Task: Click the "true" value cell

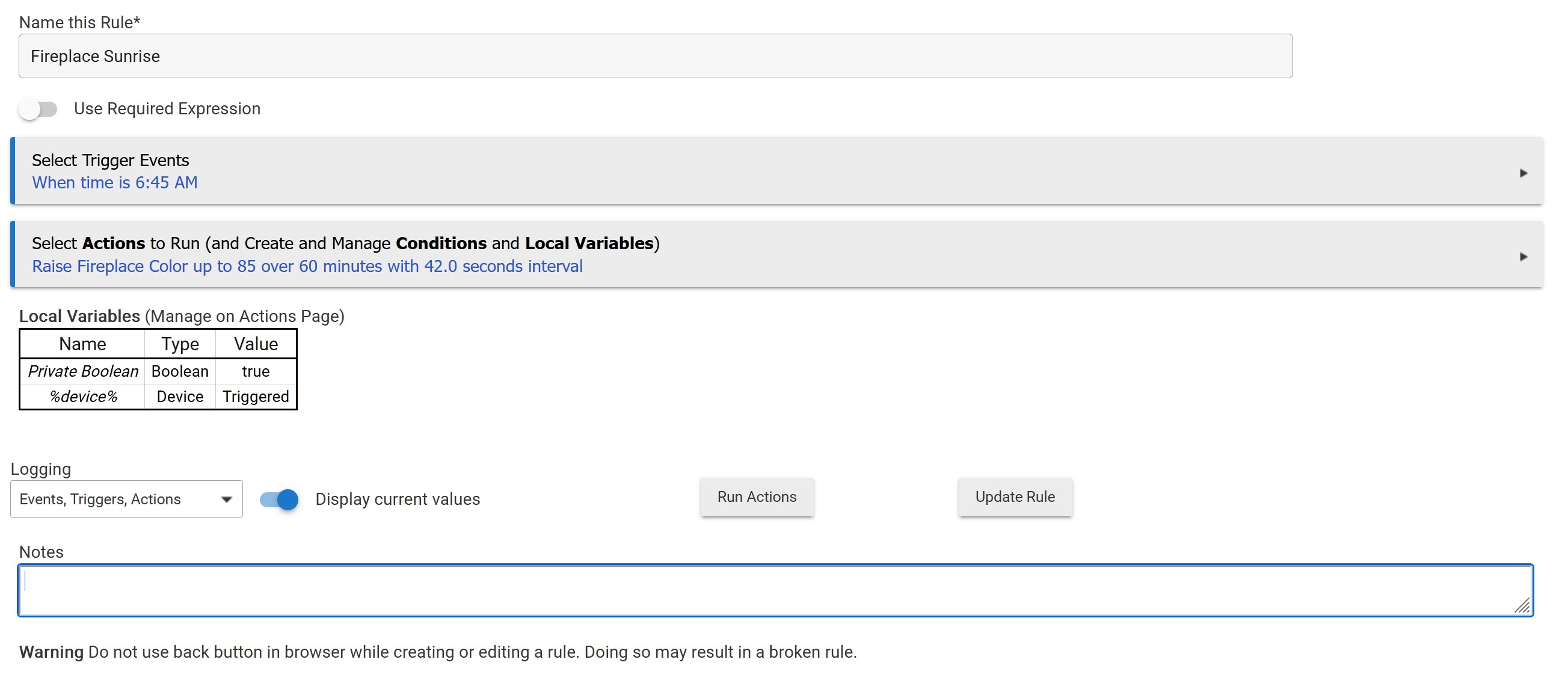Action: (x=256, y=371)
